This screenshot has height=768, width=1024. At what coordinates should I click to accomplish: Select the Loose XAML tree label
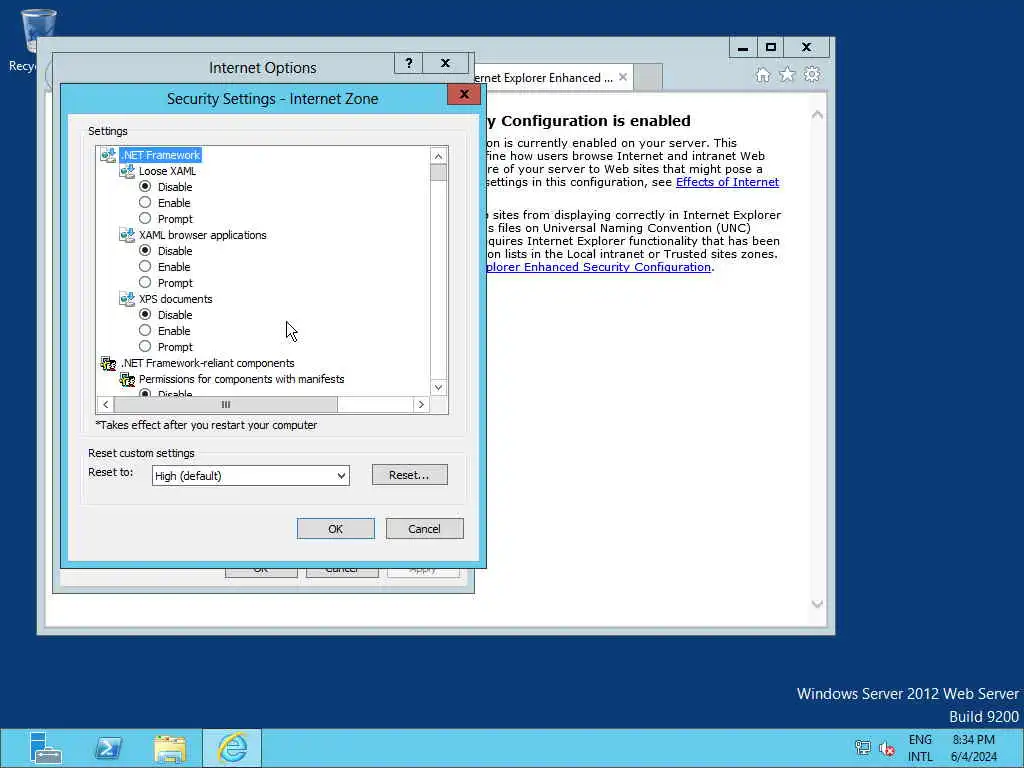tap(167, 171)
